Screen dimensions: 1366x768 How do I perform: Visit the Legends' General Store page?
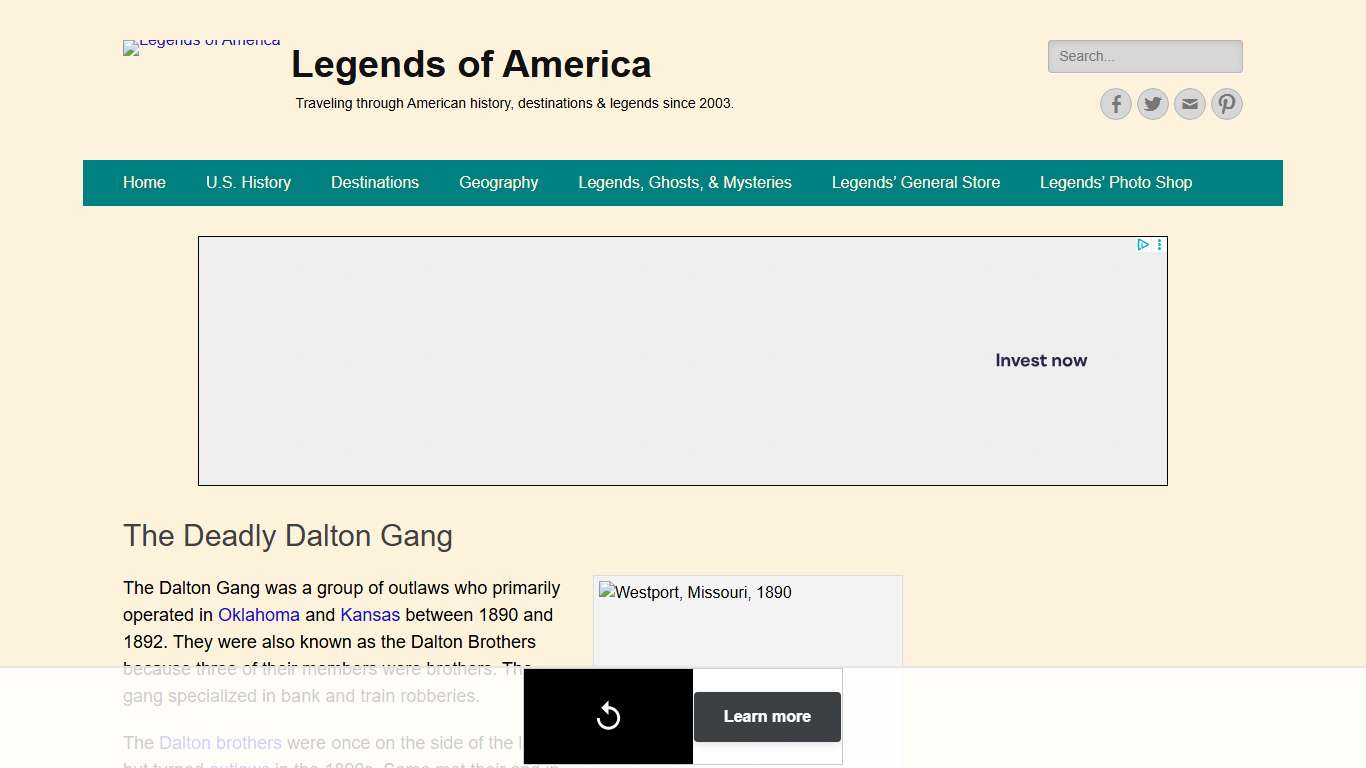[915, 183]
